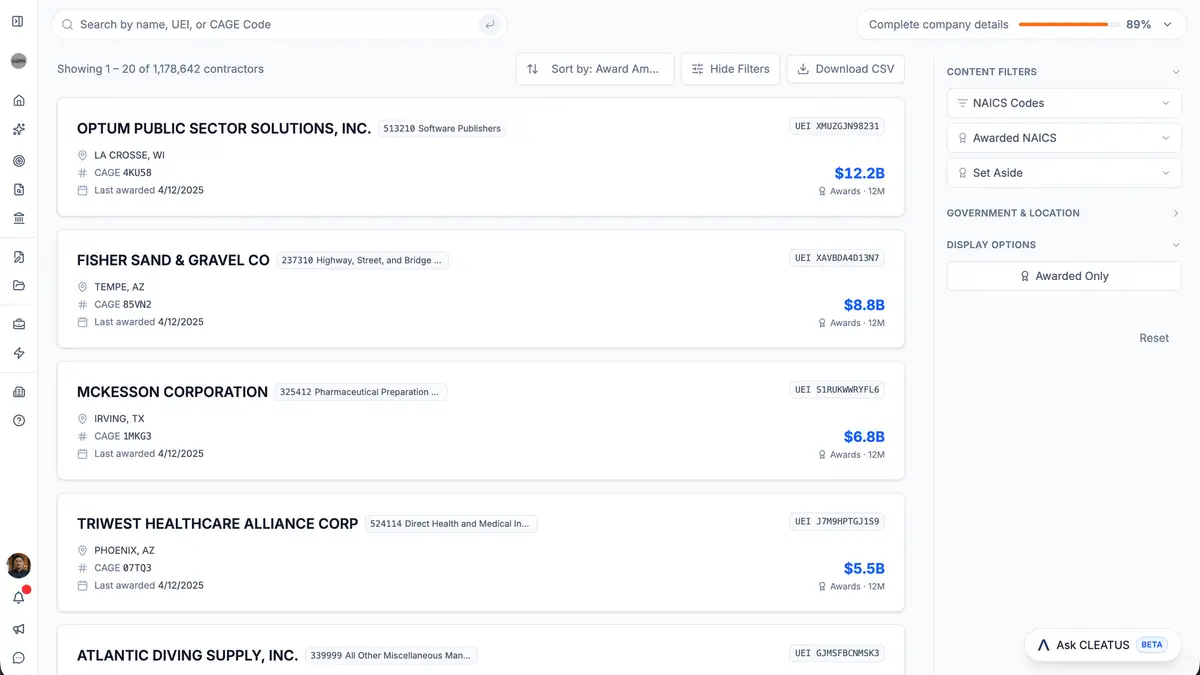Open the user profile avatar photo
The height and width of the screenshot is (675, 1200).
tap(18, 565)
